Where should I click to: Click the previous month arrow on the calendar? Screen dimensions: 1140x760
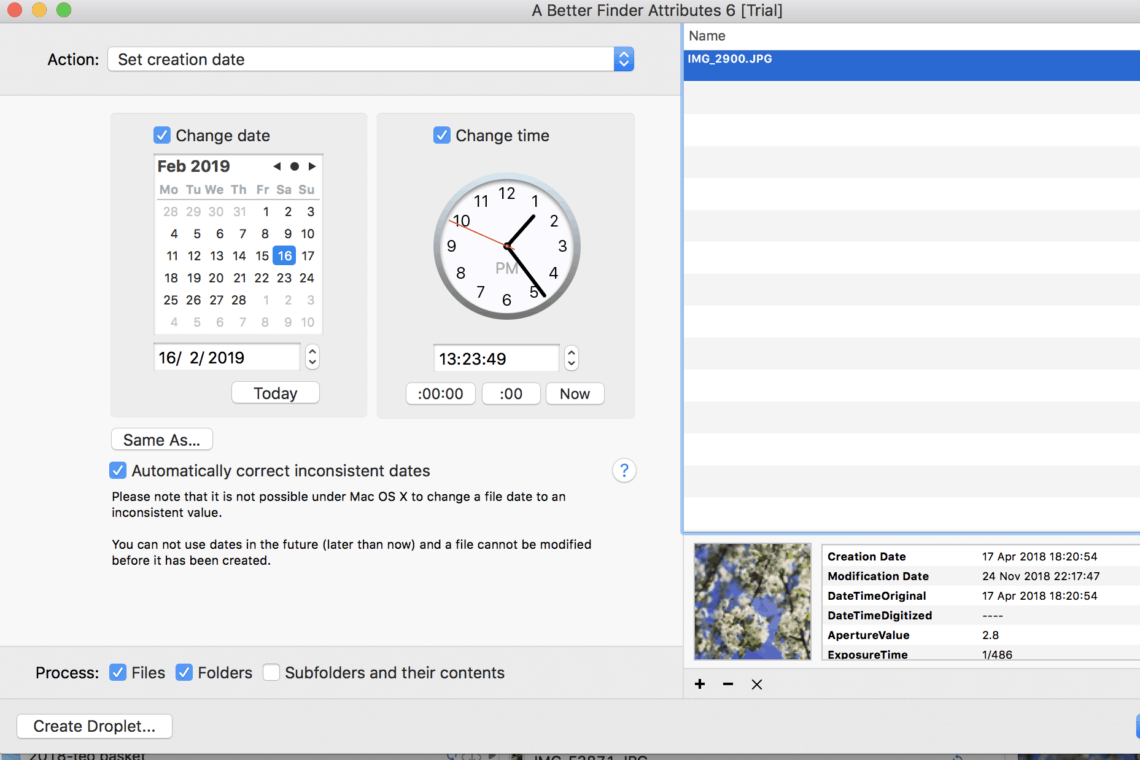276,166
